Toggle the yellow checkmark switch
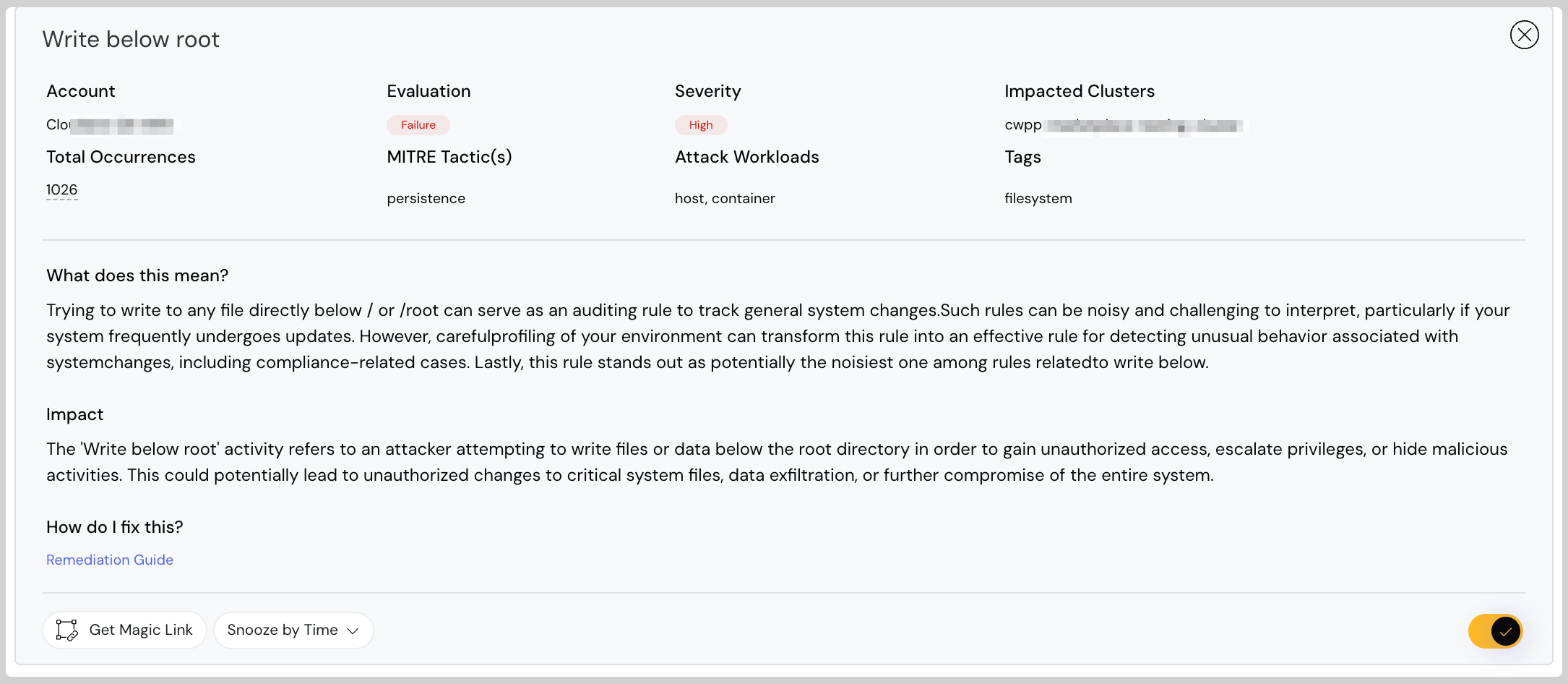Viewport: 1568px width, 684px height. tap(1495, 631)
